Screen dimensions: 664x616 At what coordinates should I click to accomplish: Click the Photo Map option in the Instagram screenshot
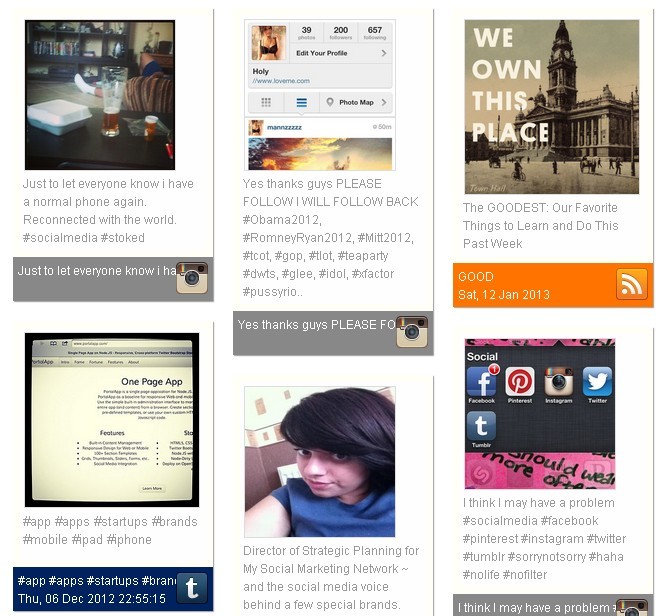point(356,102)
